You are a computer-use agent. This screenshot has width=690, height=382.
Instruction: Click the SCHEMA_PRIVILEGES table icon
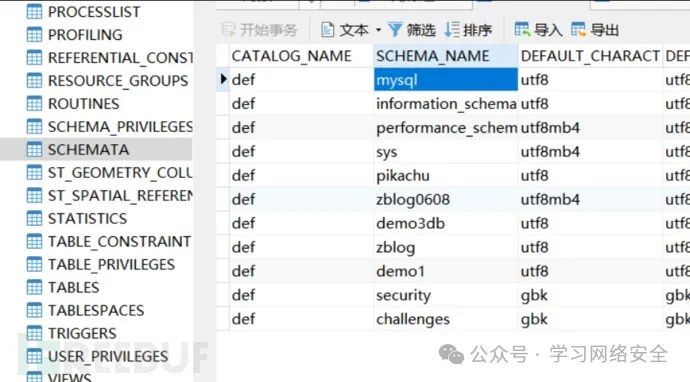[x=34, y=126]
